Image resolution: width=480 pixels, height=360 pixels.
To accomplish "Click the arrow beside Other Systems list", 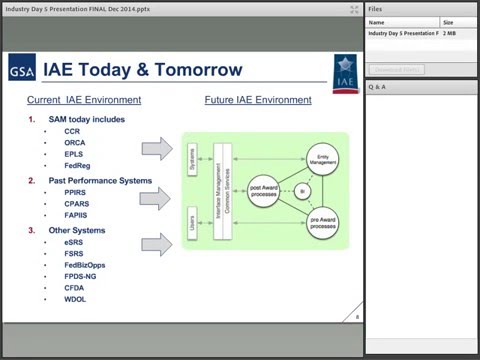I will [x=157, y=245].
